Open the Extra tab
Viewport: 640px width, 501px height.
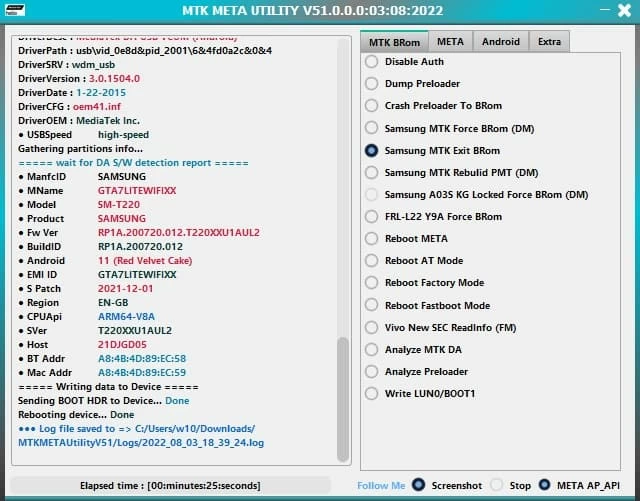tap(549, 41)
